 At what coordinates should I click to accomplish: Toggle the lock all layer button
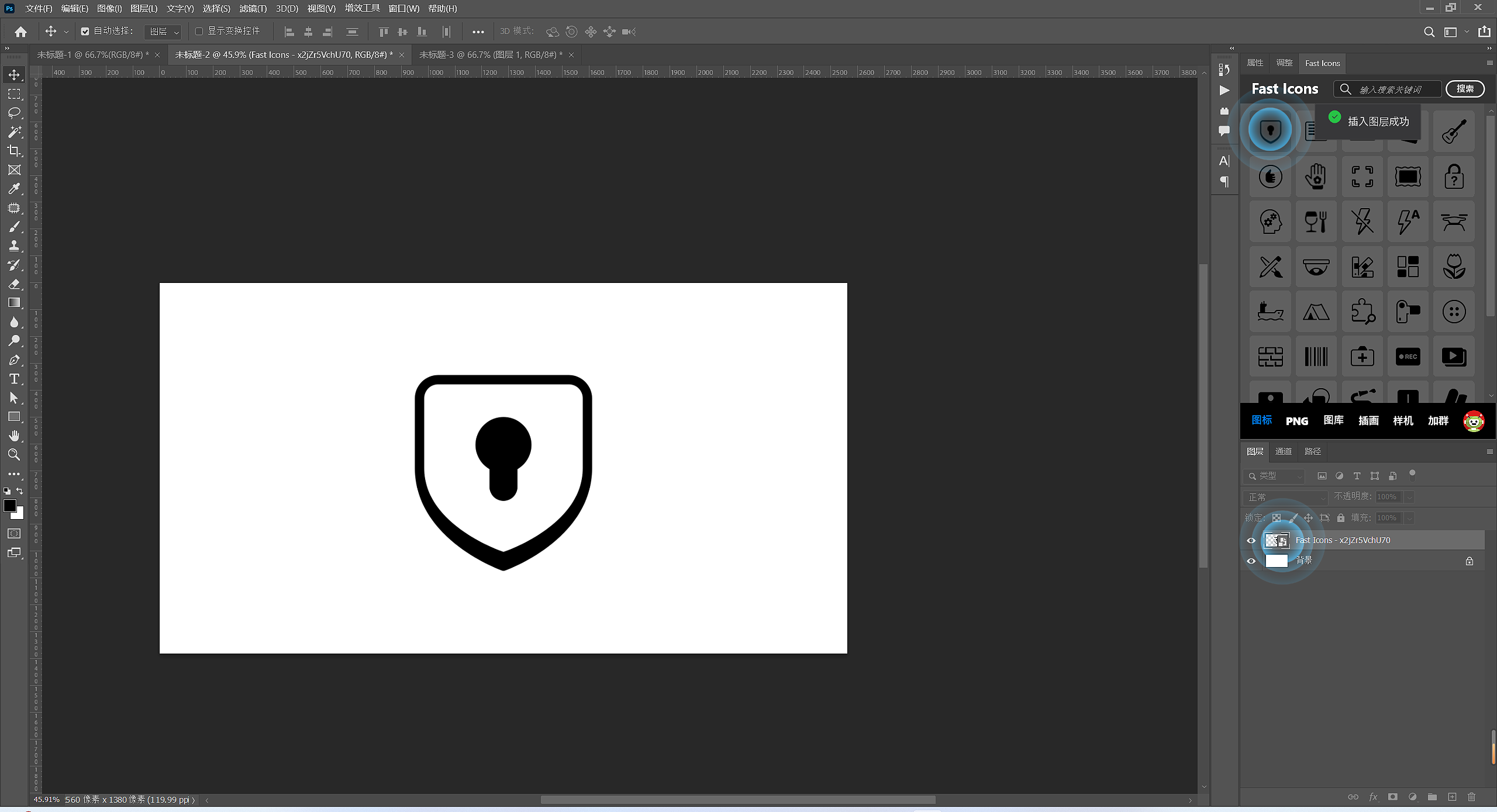1341,518
